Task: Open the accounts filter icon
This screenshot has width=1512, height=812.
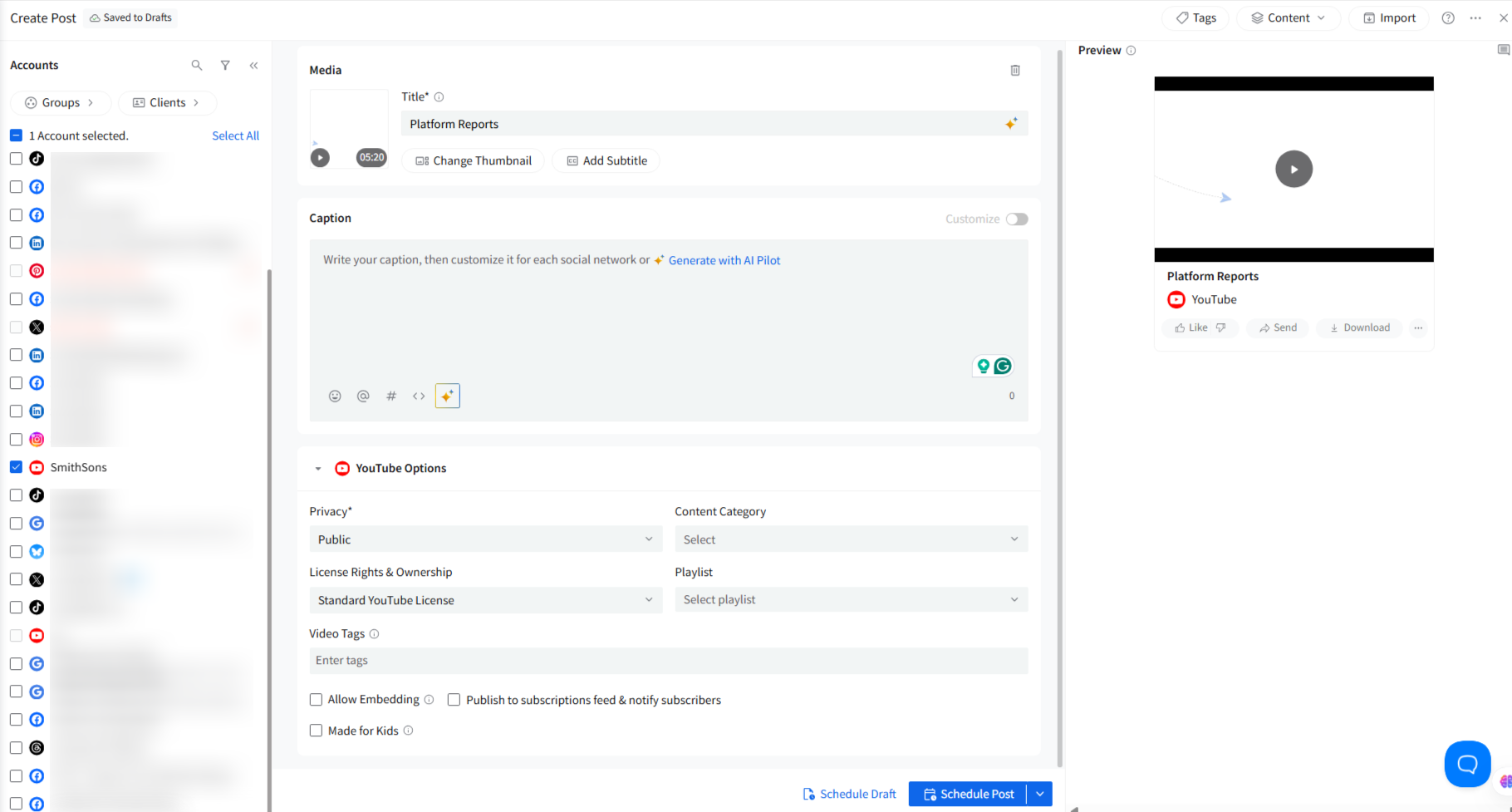Action: click(x=225, y=65)
